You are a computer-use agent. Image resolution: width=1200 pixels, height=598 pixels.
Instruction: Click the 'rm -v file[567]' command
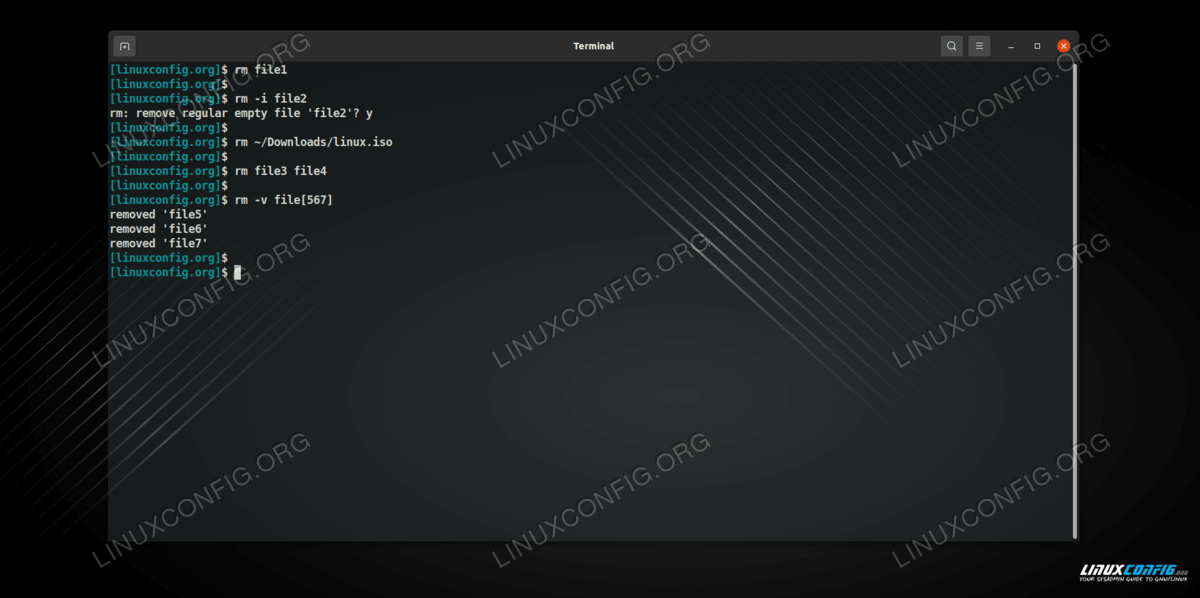283,200
